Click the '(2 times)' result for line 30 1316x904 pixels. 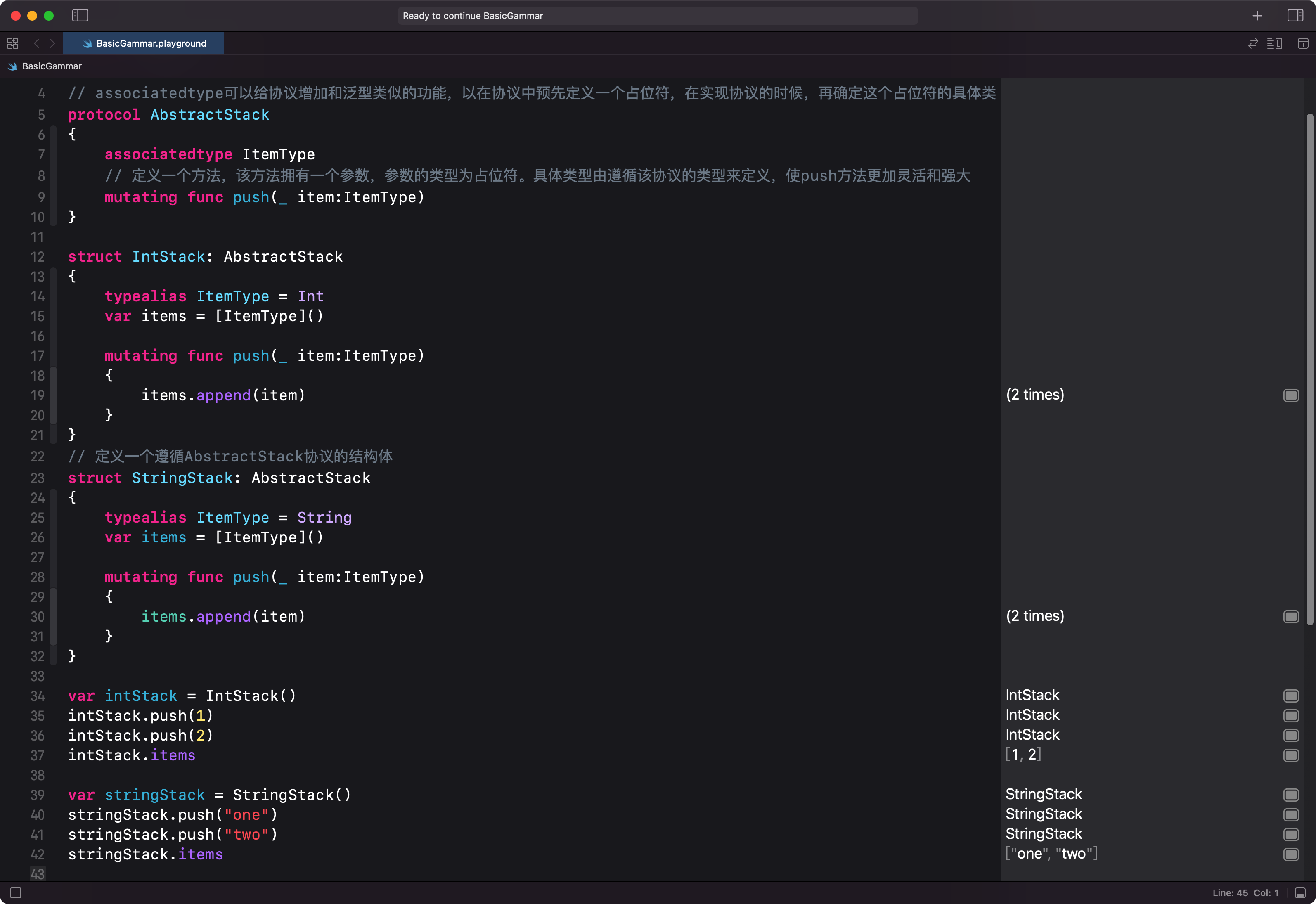click(1034, 616)
